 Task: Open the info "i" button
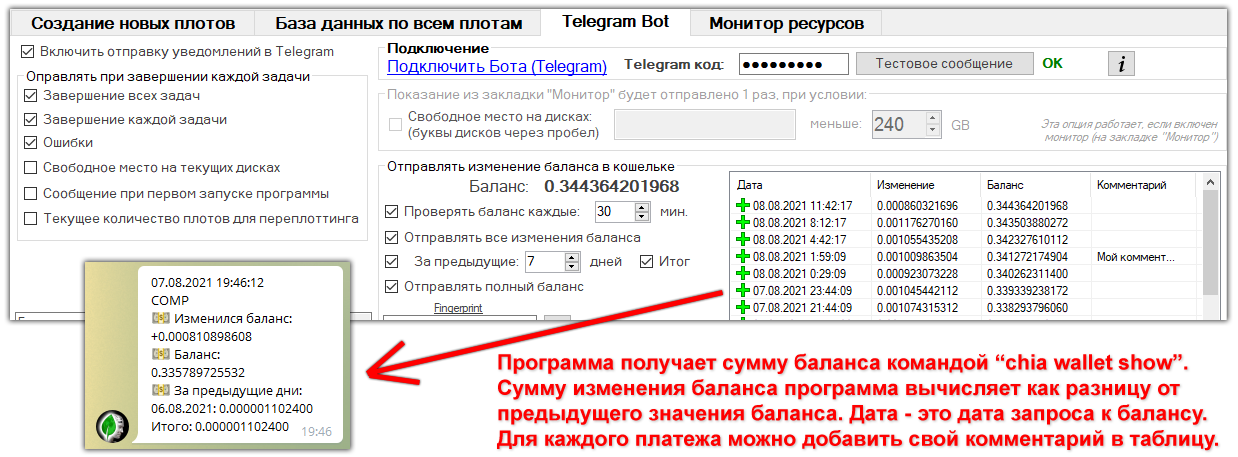coord(1121,64)
